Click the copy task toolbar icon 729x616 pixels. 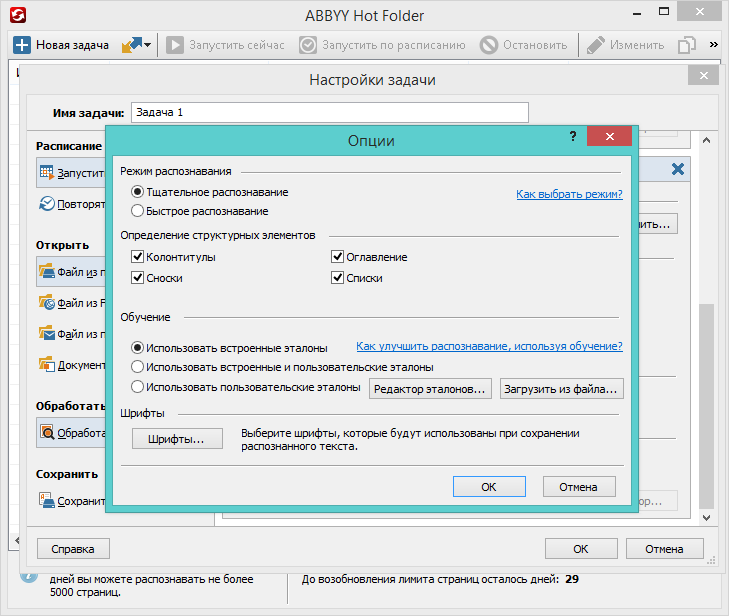coord(687,45)
